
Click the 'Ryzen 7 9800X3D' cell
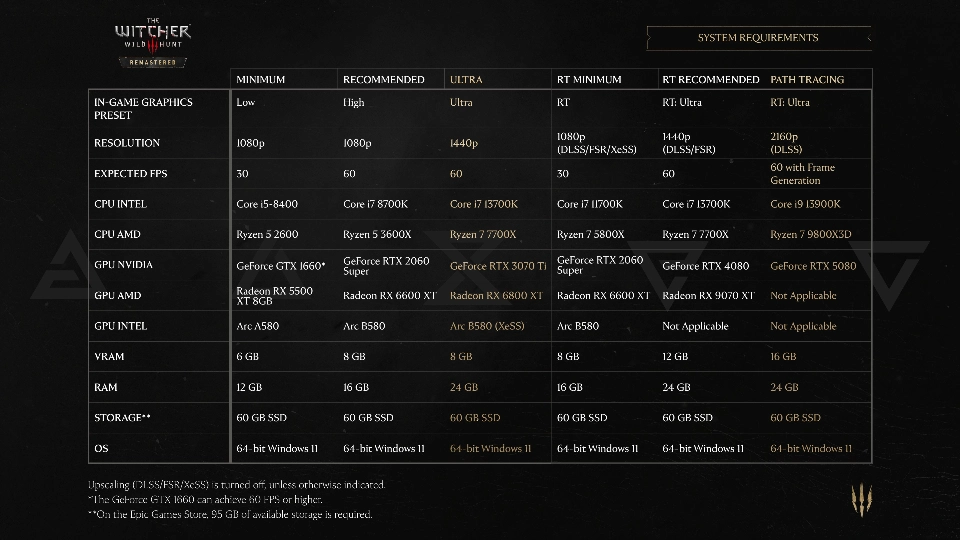coord(811,234)
